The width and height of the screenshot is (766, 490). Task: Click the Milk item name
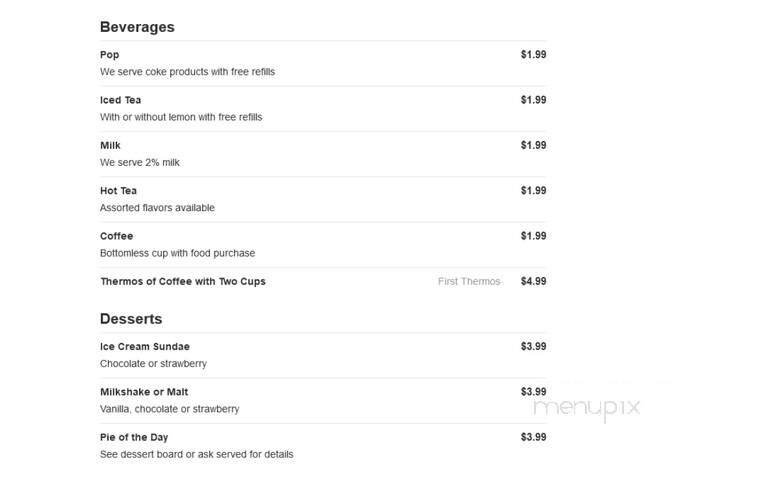[110, 146]
